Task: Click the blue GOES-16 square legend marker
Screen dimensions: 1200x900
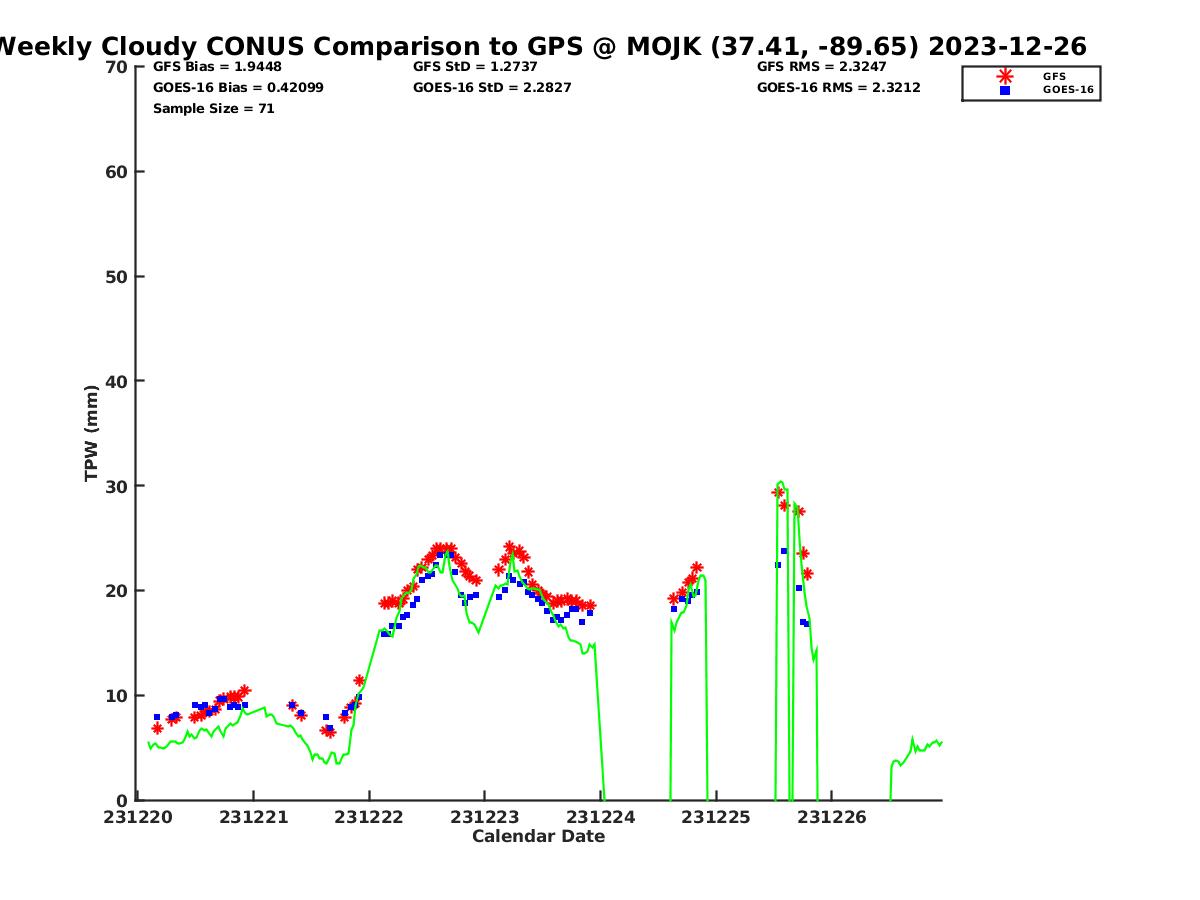Action: (x=1004, y=90)
